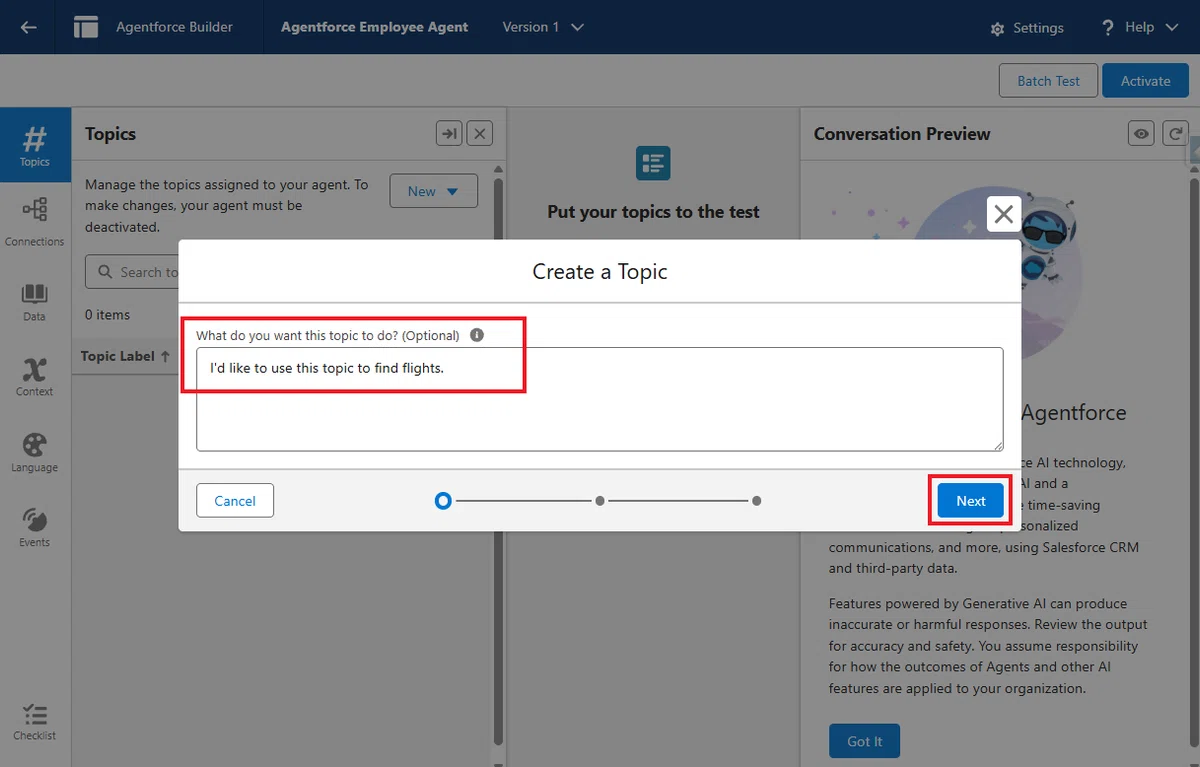Open the Connections sidebar tab
The width and height of the screenshot is (1200, 767).
tap(35, 221)
